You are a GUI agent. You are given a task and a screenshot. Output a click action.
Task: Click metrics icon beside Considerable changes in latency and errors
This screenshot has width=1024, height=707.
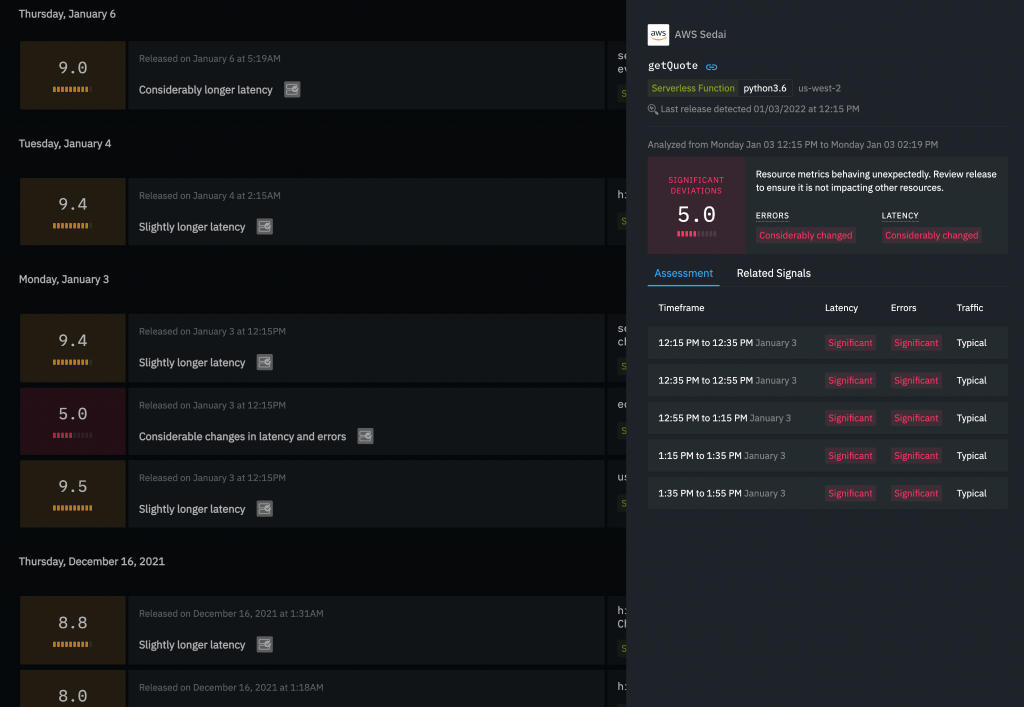[365, 437]
